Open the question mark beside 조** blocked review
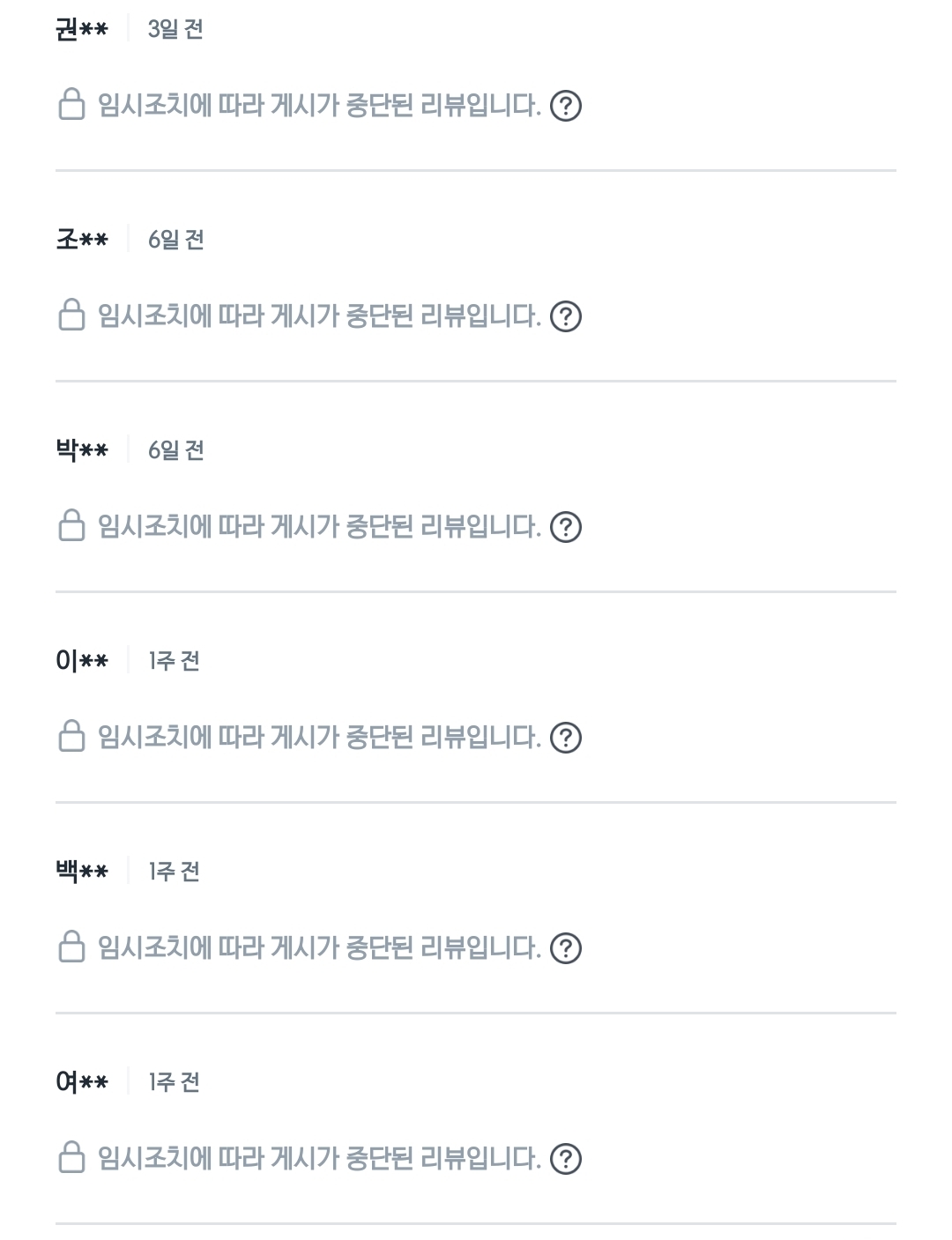The image size is (952, 1240). [565, 316]
